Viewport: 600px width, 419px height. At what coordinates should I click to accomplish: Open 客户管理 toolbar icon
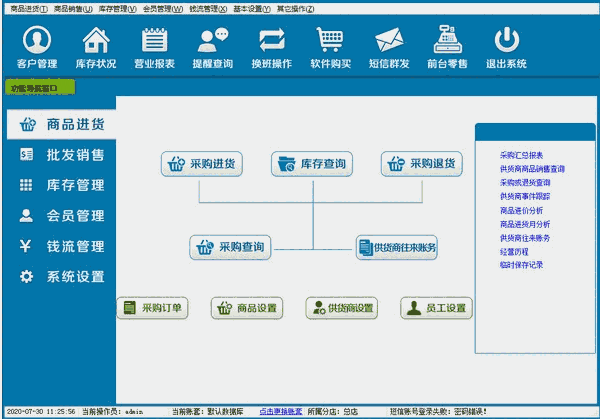point(37,47)
